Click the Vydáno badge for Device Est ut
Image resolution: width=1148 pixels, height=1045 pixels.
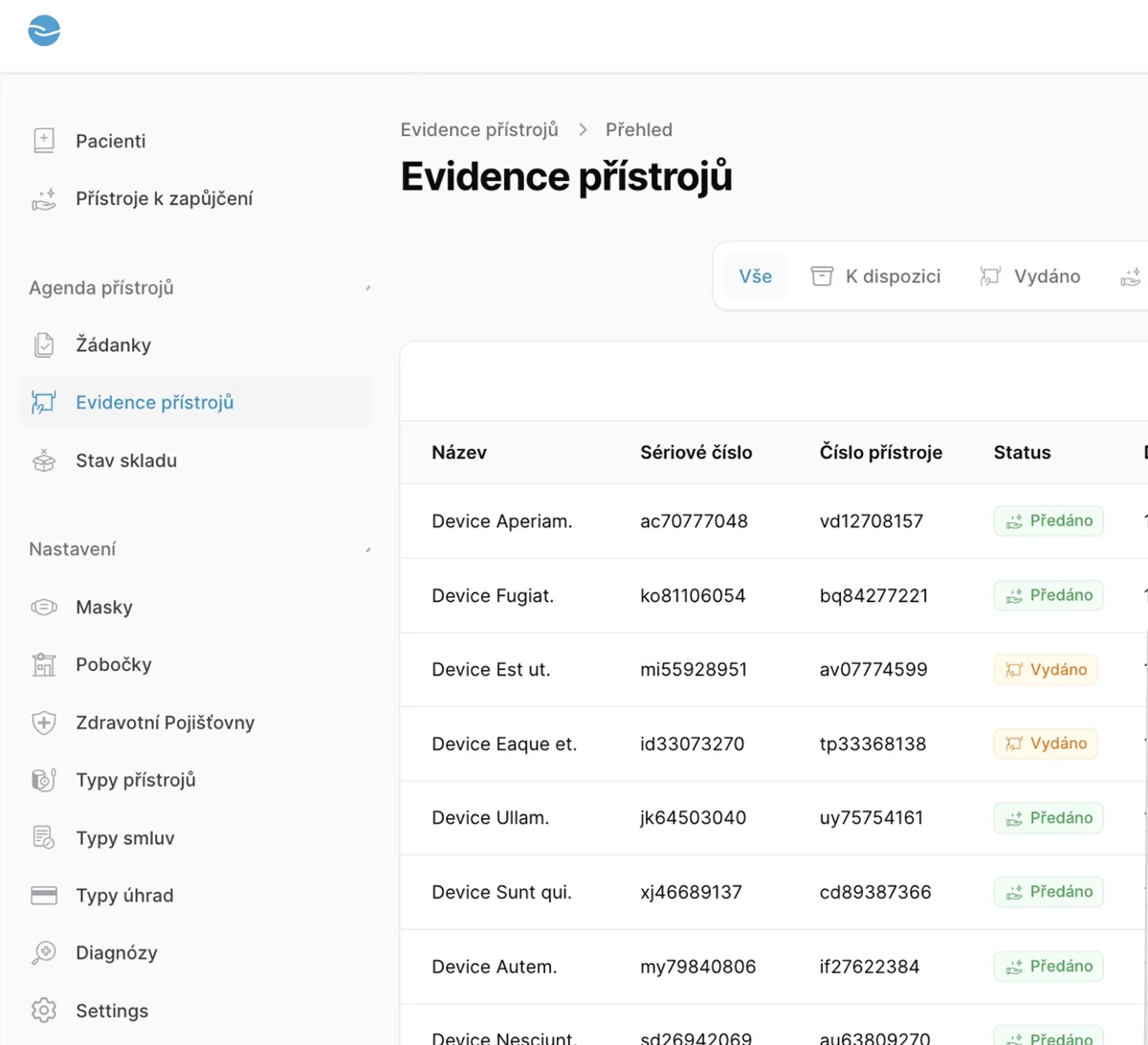click(x=1046, y=670)
